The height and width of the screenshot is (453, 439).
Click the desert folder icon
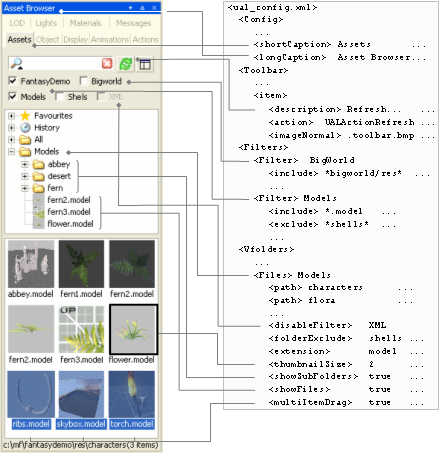(39, 176)
